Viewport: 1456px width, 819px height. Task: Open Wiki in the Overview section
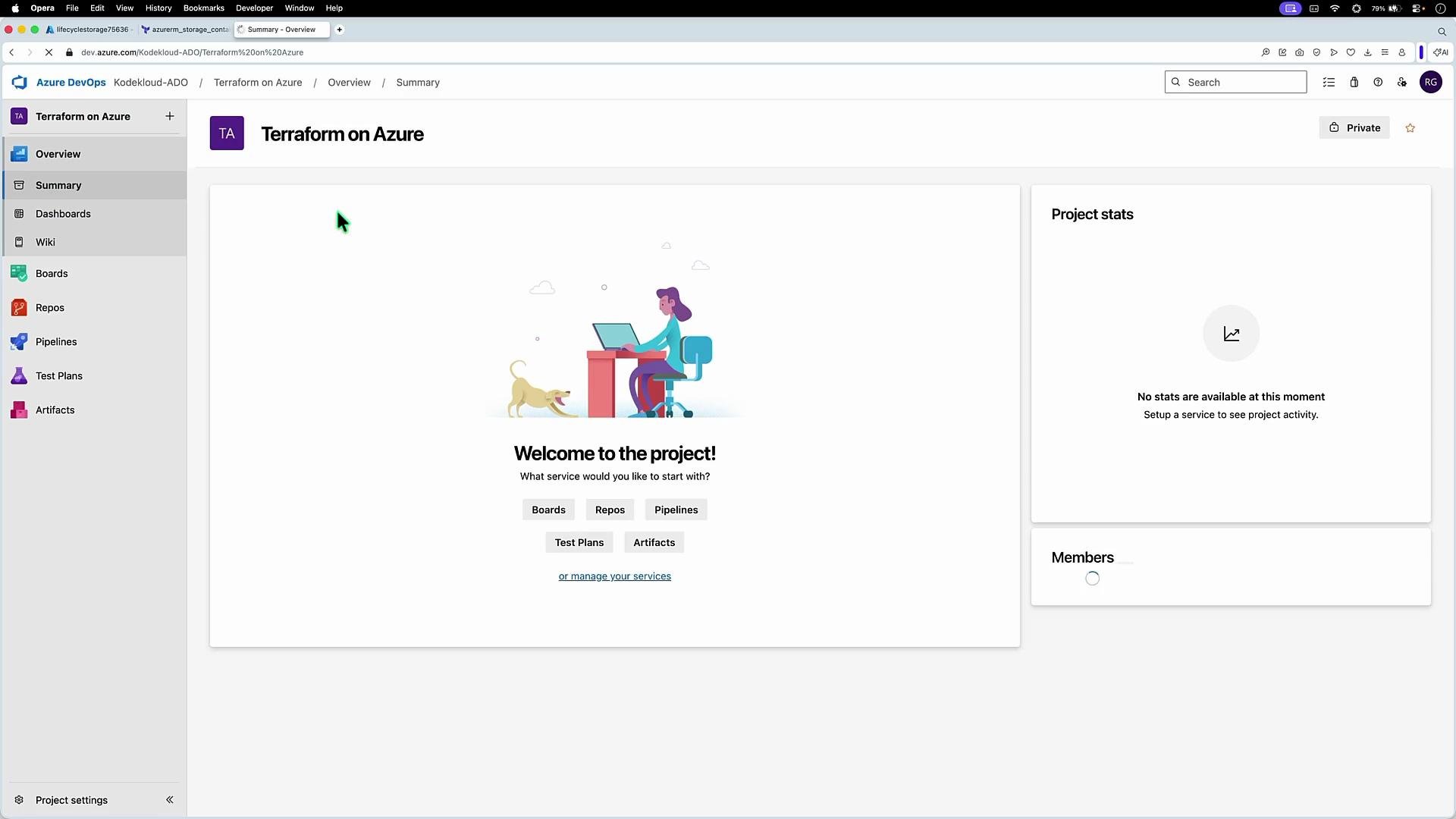coord(95,242)
